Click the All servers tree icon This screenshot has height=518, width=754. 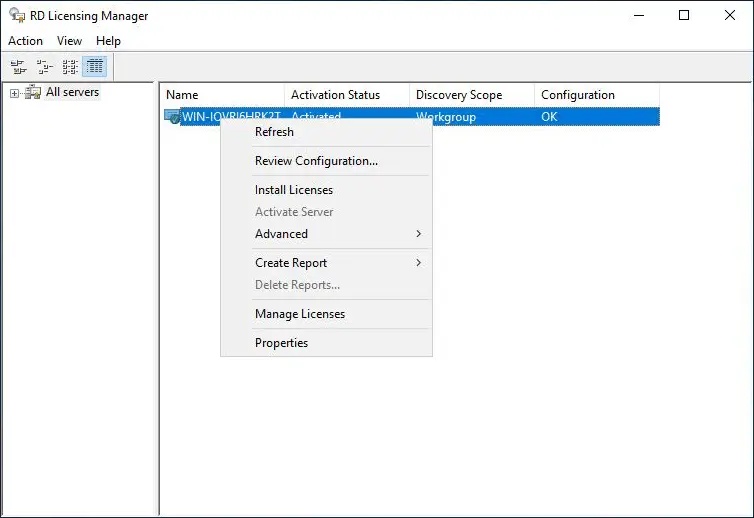pos(33,92)
